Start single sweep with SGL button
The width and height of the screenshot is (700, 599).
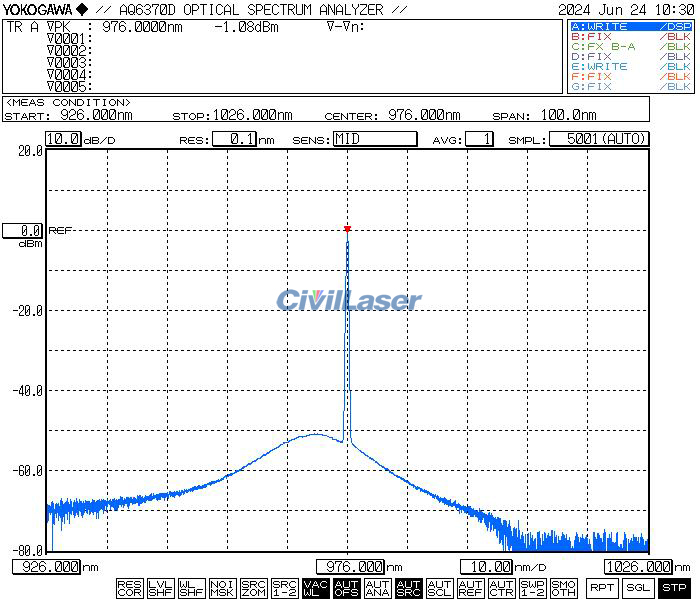coord(638,588)
